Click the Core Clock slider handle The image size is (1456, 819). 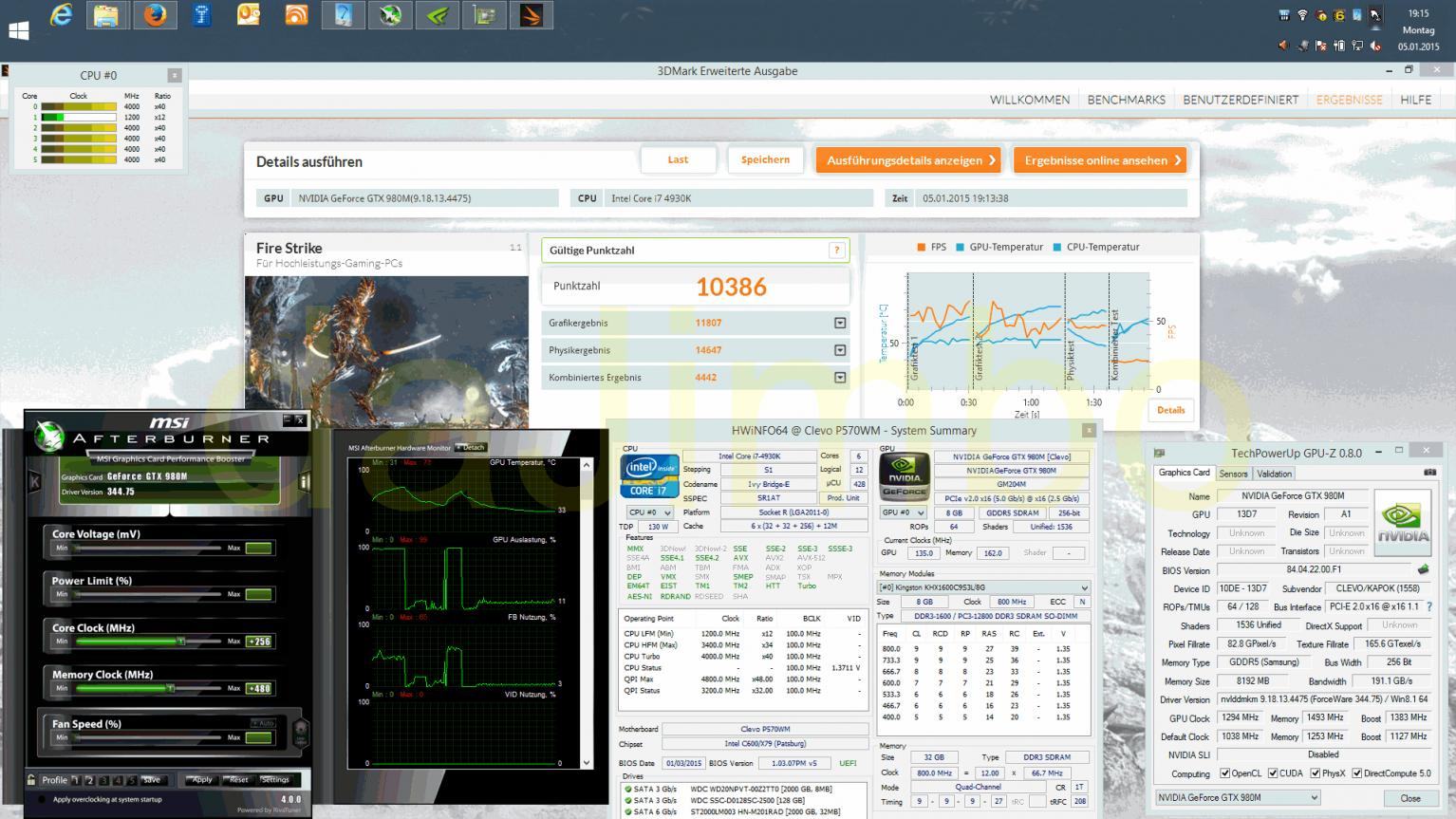pyautogui.click(x=181, y=642)
